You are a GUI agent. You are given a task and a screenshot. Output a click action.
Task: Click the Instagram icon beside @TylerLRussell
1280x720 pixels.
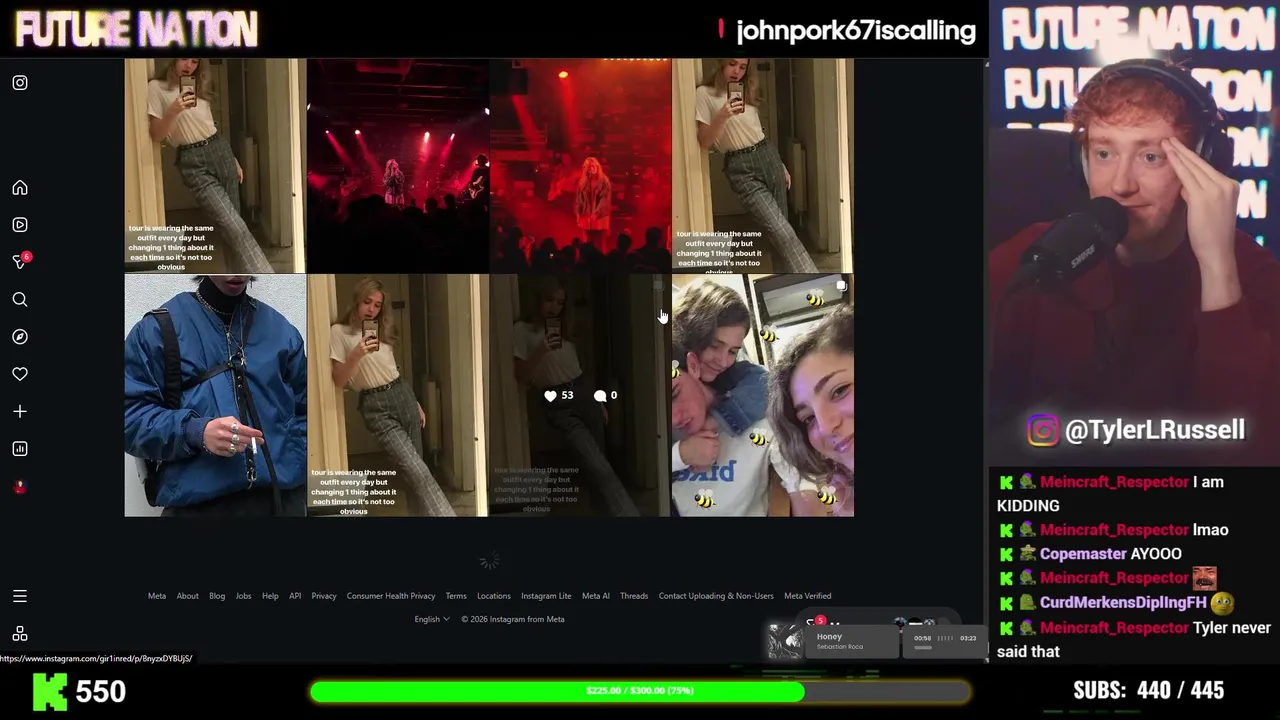1043,430
